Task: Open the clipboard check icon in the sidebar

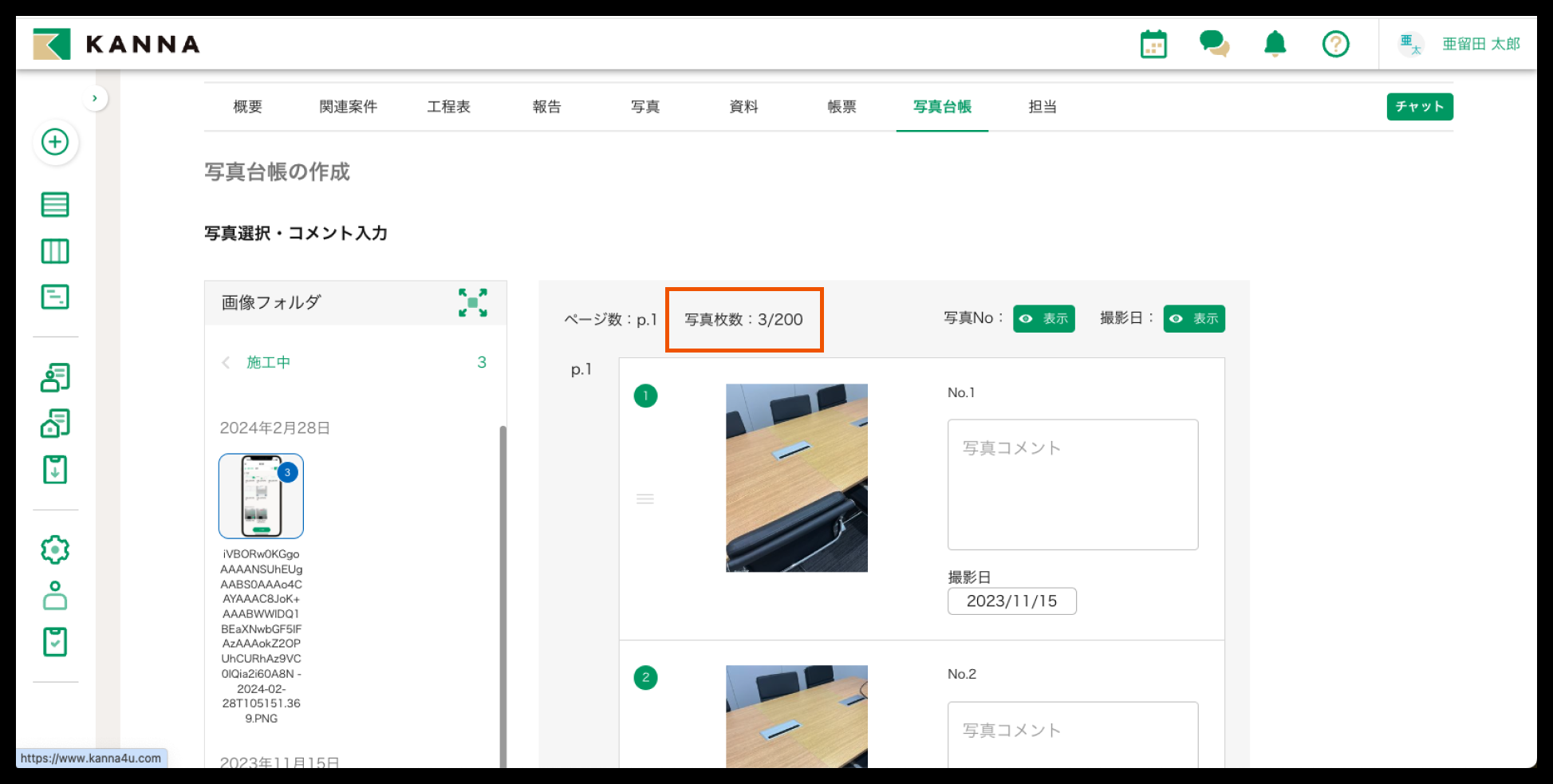Action: (55, 642)
